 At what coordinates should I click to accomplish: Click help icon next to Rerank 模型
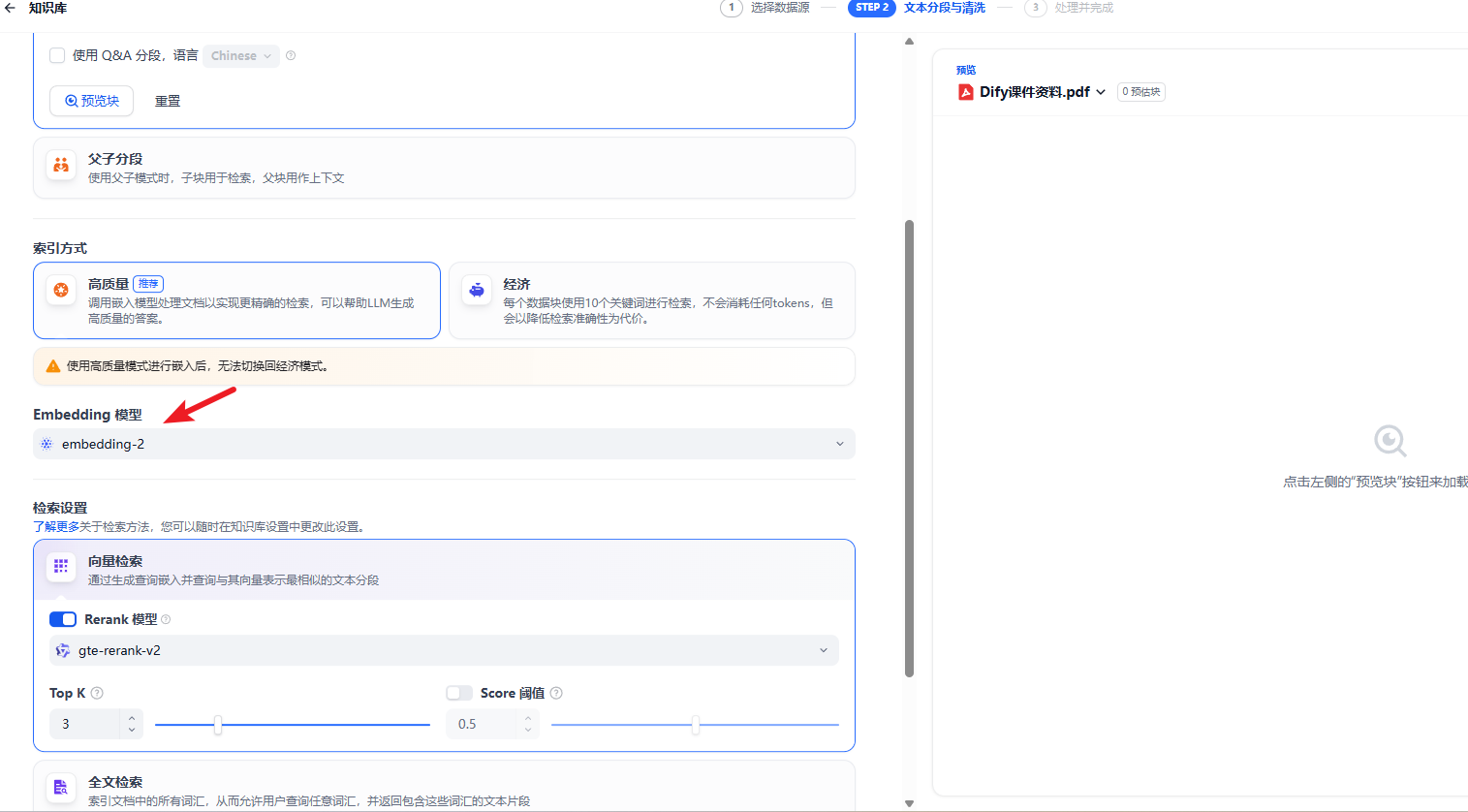point(166,620)
